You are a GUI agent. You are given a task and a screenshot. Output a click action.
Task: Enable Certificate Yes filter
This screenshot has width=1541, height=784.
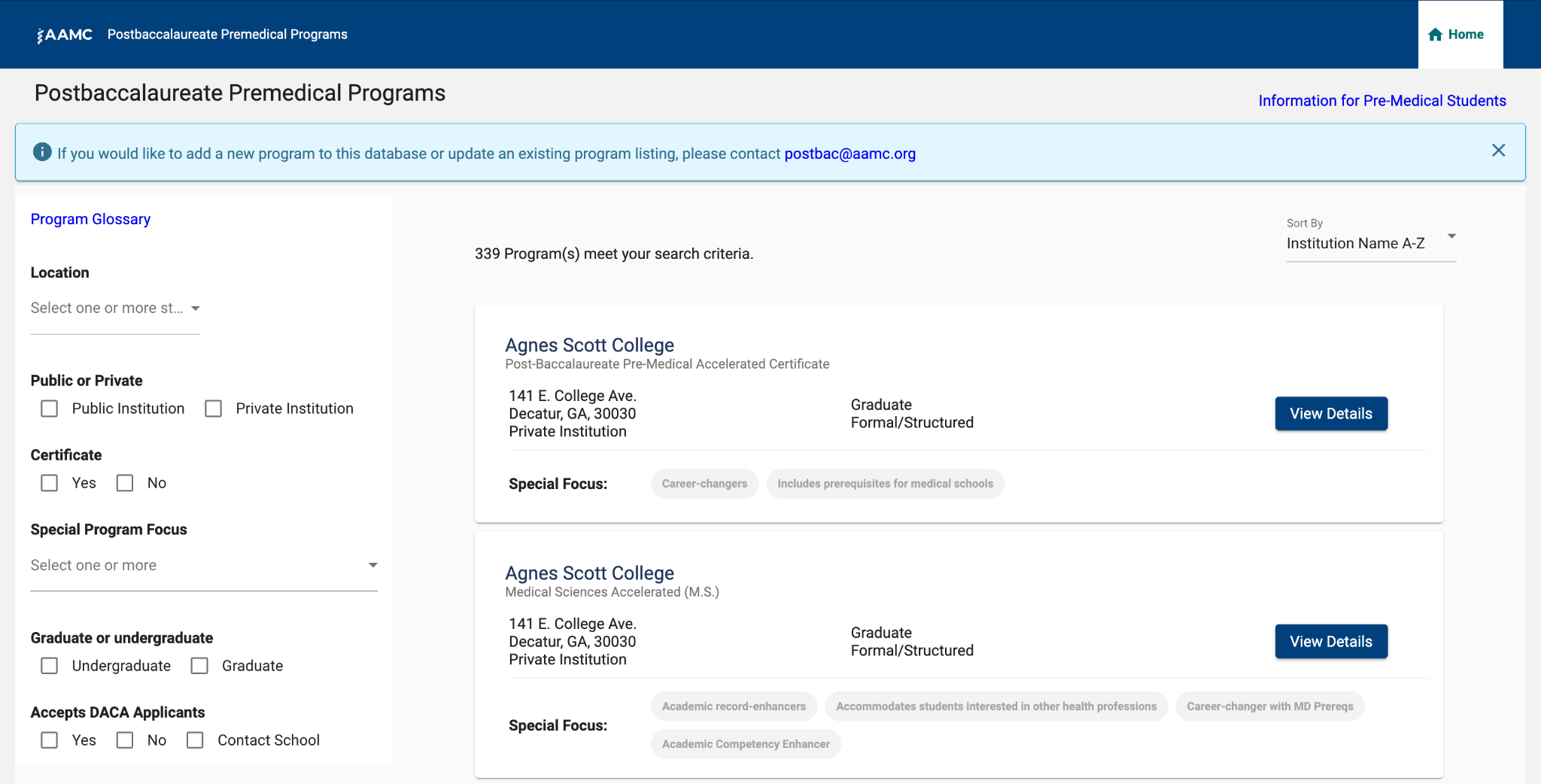49,482
